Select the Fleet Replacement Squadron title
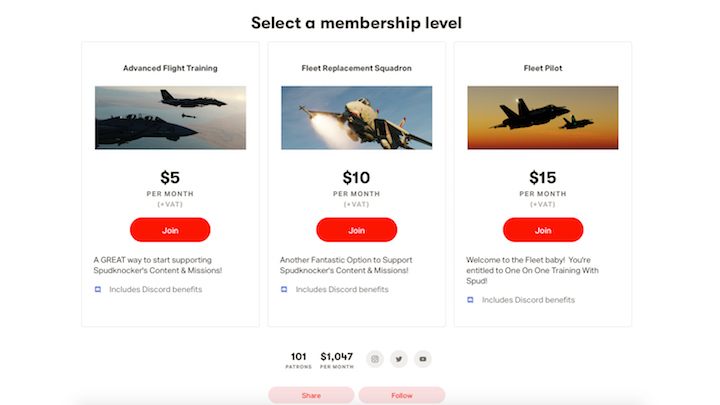 tap(357, 68)
